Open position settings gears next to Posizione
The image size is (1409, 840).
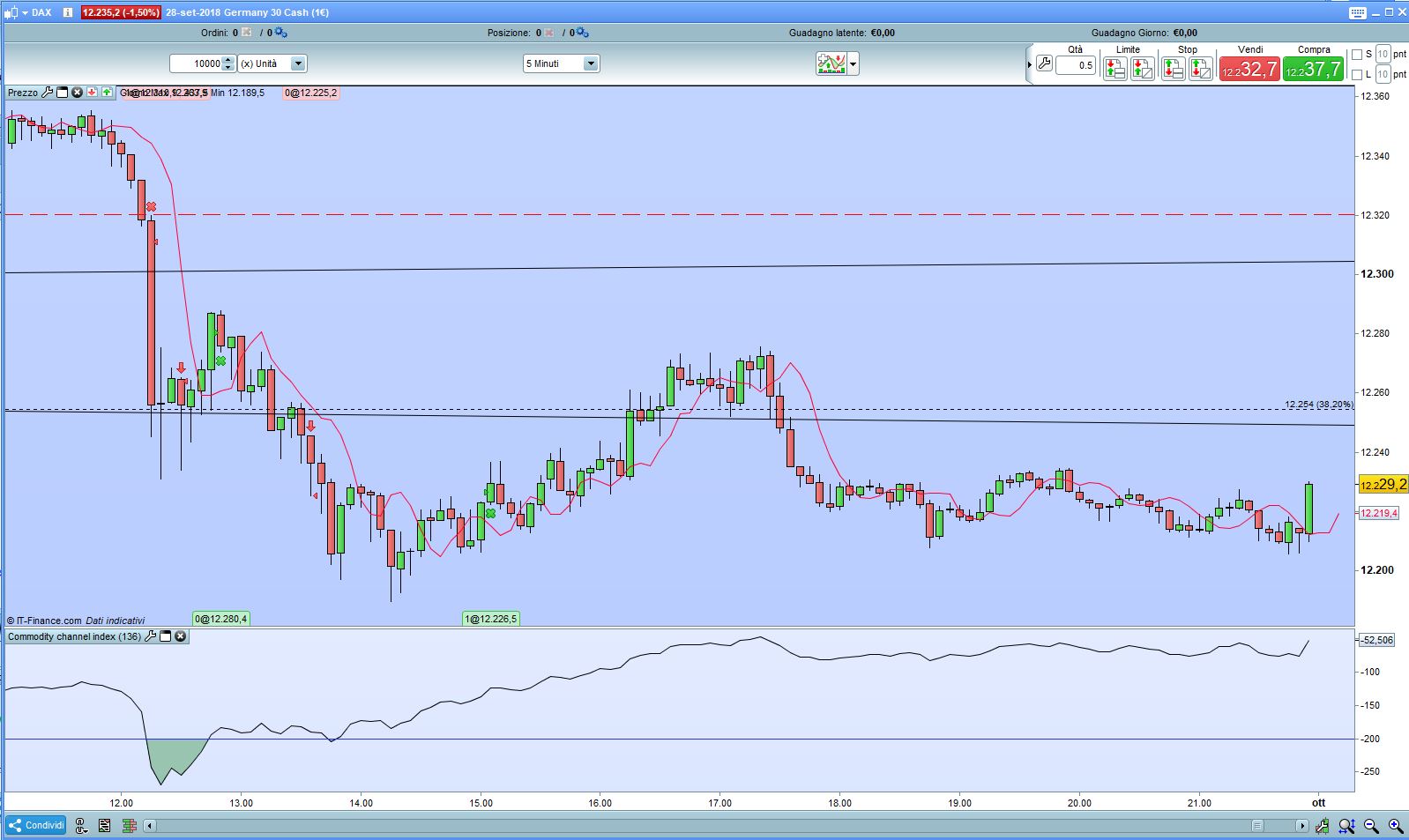click(x=582, y=33)
